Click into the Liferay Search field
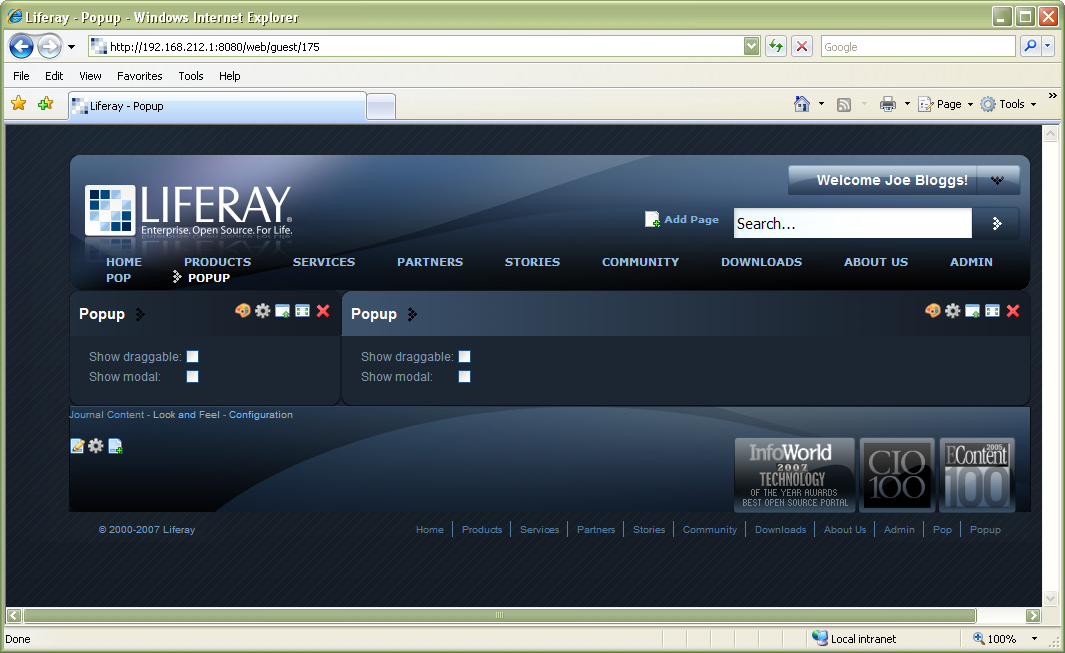This screenshot has height=653, width=1065. (x=852, y=224)
